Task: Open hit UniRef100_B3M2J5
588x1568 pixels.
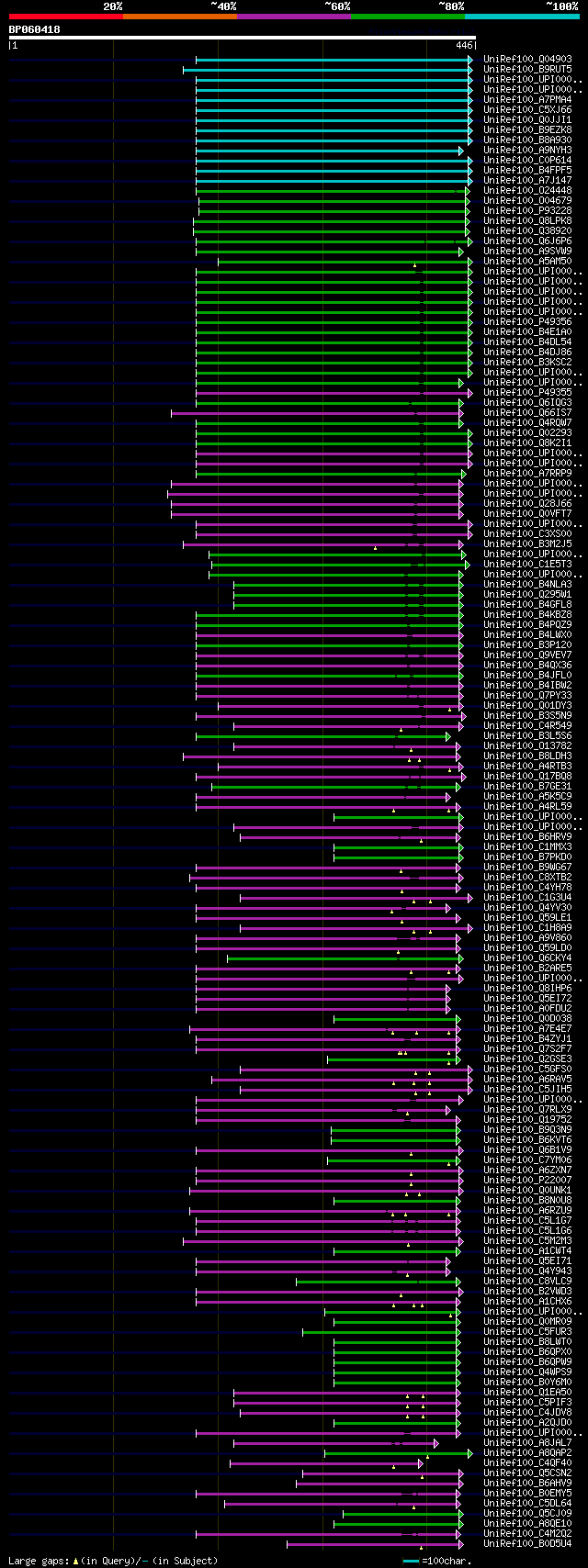Action: click(527, 544)
